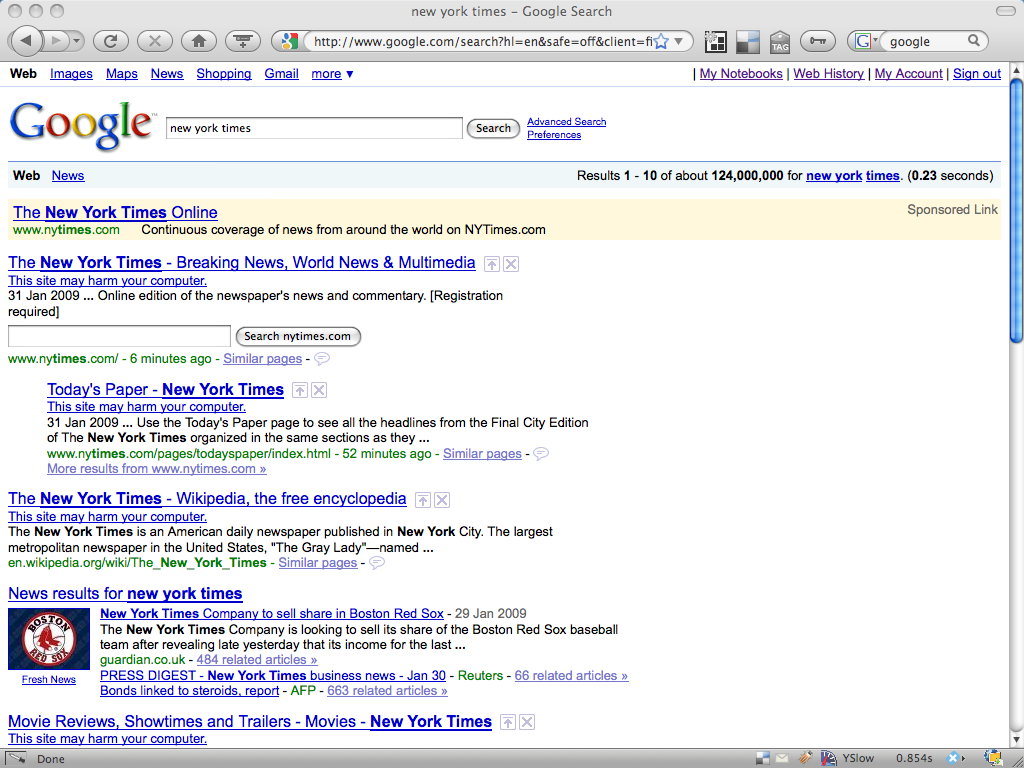The image size is (1024, 768).
Task: Click the Delicious bookmarks toolbar icon
Action: 748,42
